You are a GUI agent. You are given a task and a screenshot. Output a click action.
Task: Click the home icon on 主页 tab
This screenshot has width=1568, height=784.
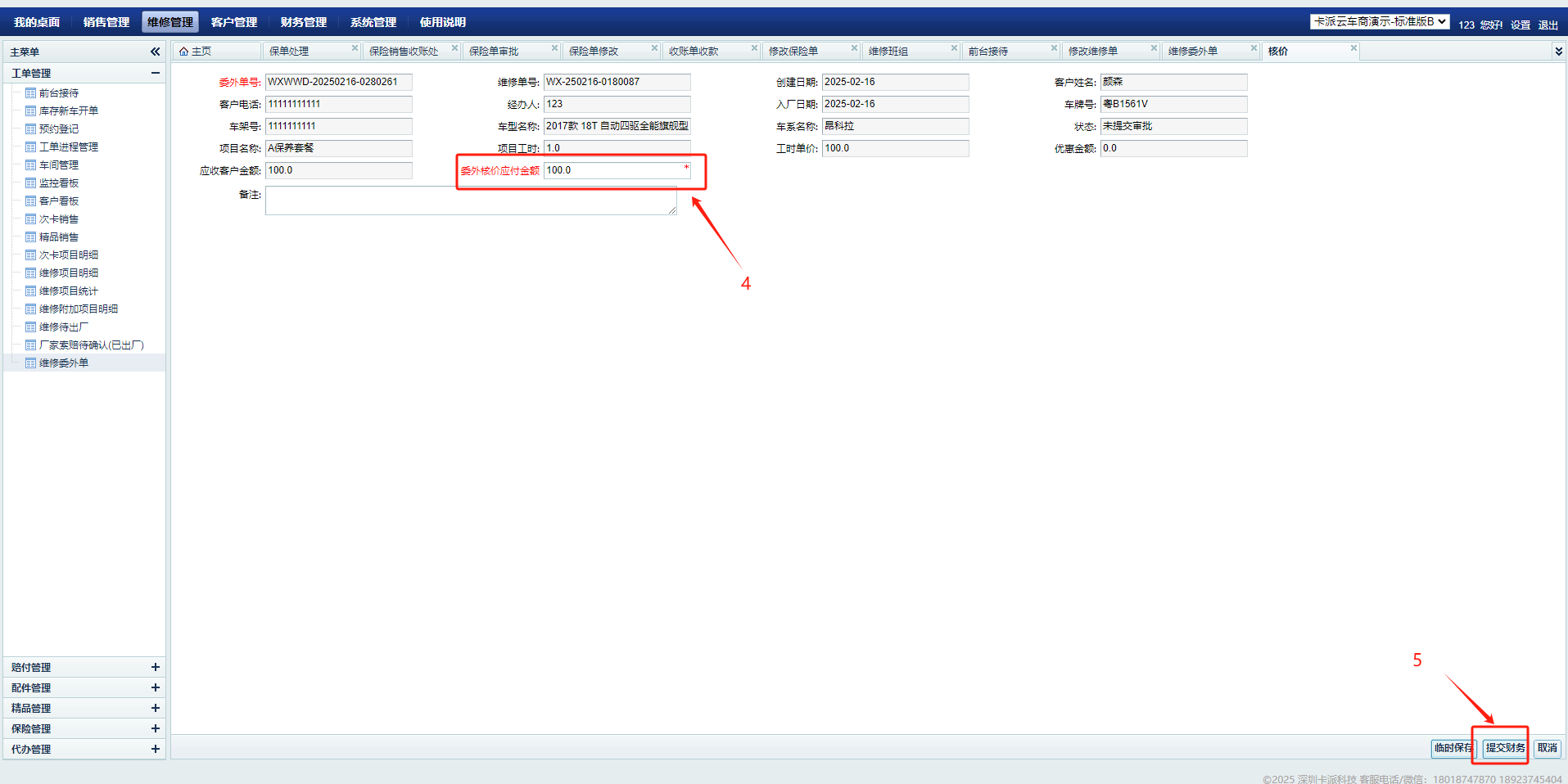coord(184,52)
